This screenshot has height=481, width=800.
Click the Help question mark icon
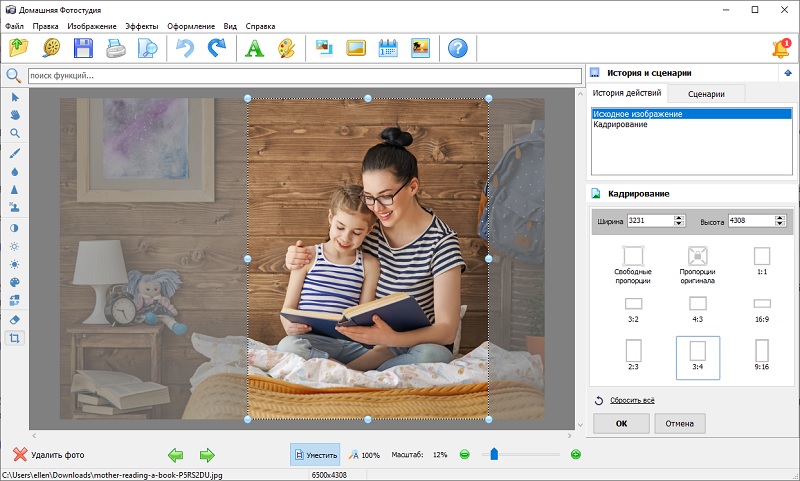457,47
